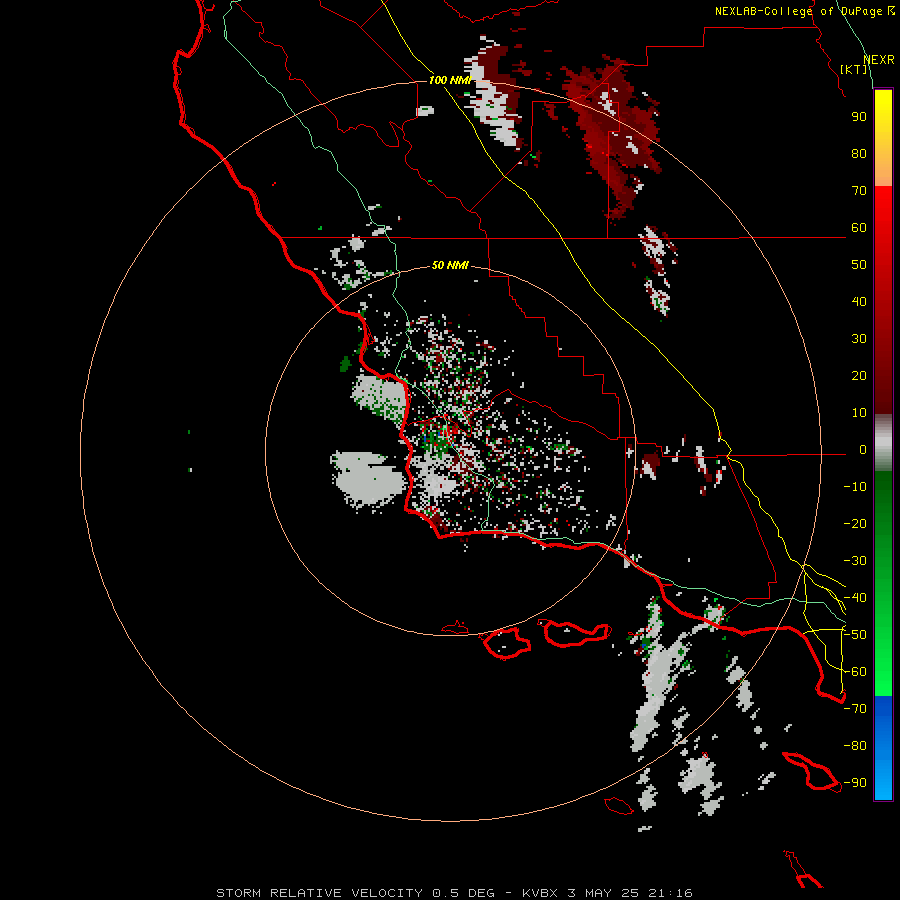The height and width of the screenshot is (900, 900).
Task: Click the -20 scale value
Action: tap(855, 523)
